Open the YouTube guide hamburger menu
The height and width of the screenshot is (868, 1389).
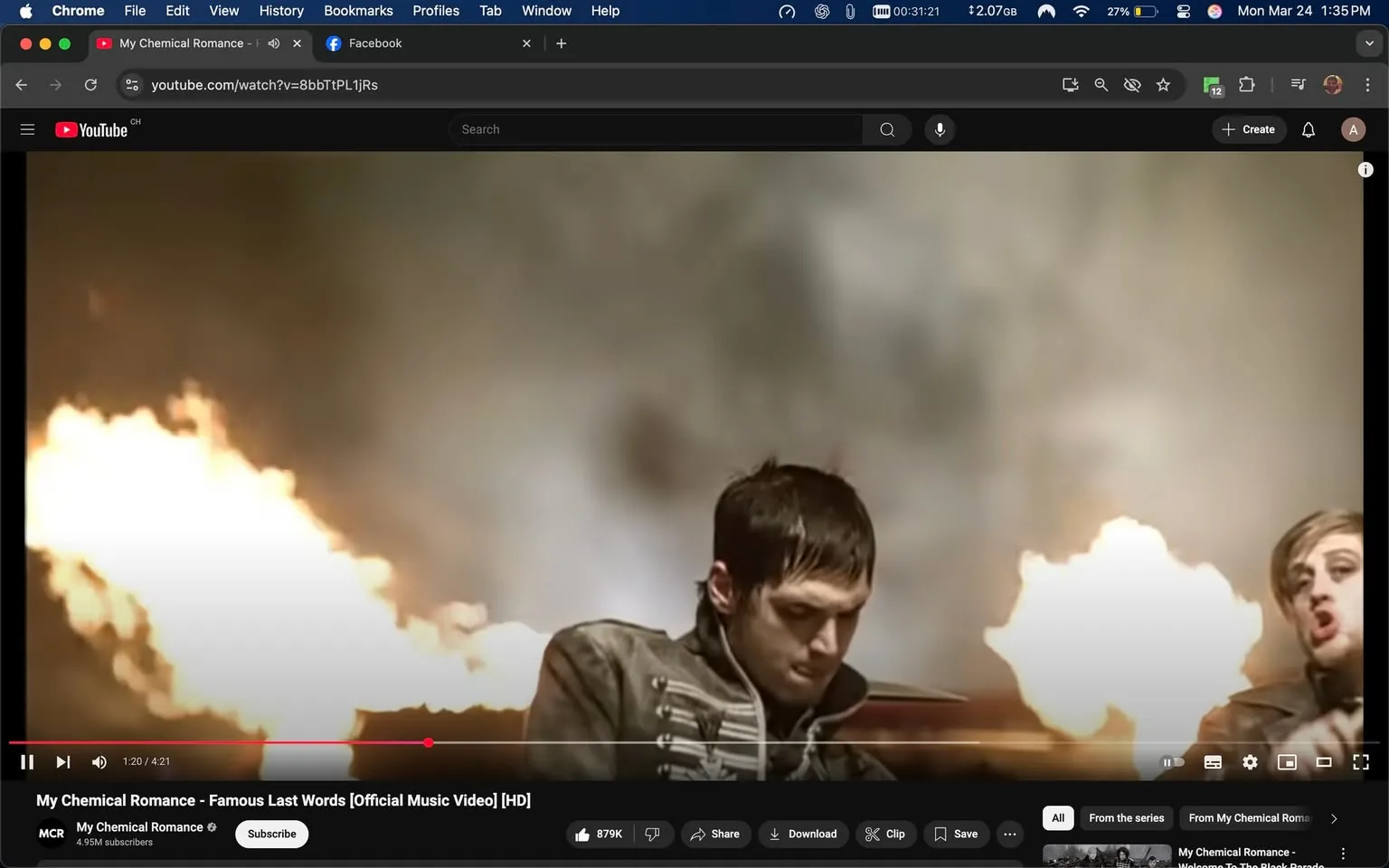click(x=27, y=129)
